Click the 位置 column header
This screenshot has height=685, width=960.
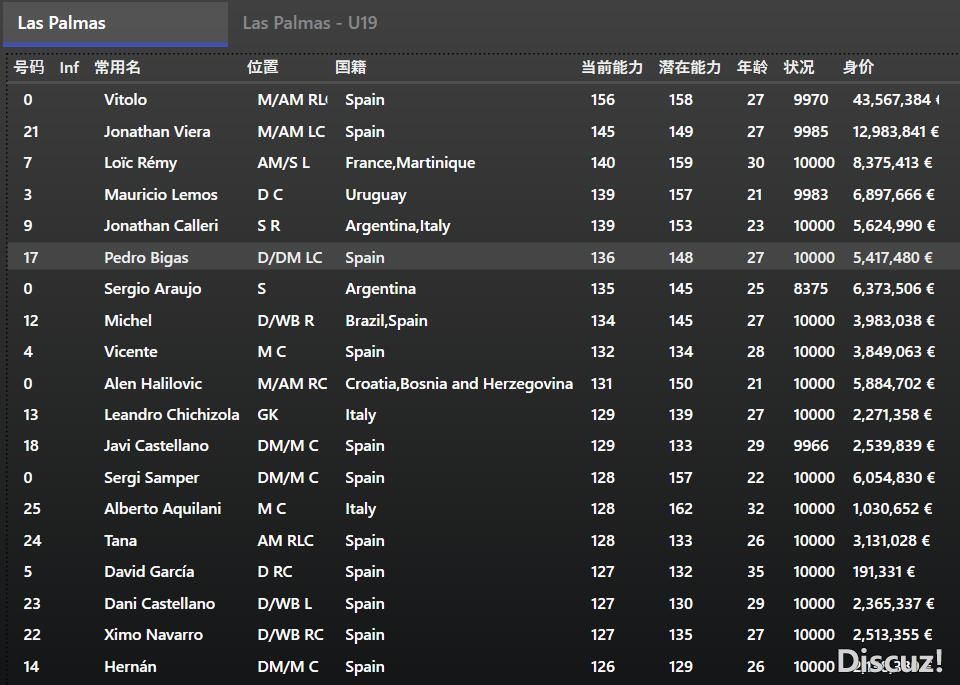coord(263,67)
